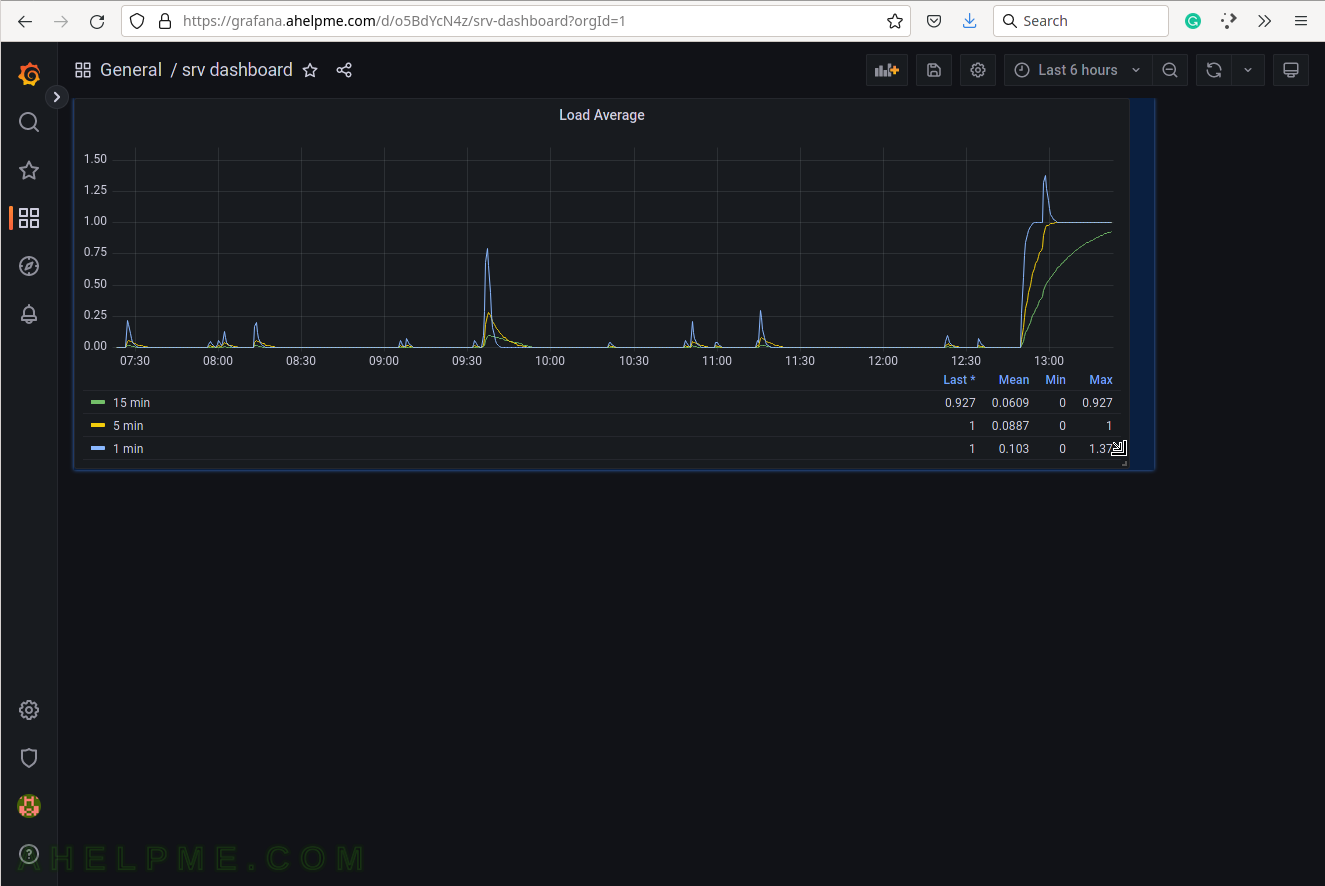Save to Pocket icon
The image size is (1325, 886).
pyautogui.click(x=933, y=21)
